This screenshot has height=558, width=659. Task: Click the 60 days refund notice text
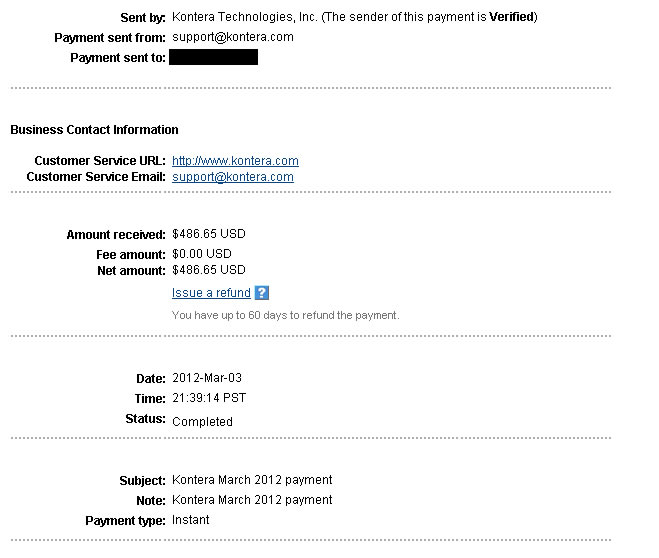coord(286,315)
